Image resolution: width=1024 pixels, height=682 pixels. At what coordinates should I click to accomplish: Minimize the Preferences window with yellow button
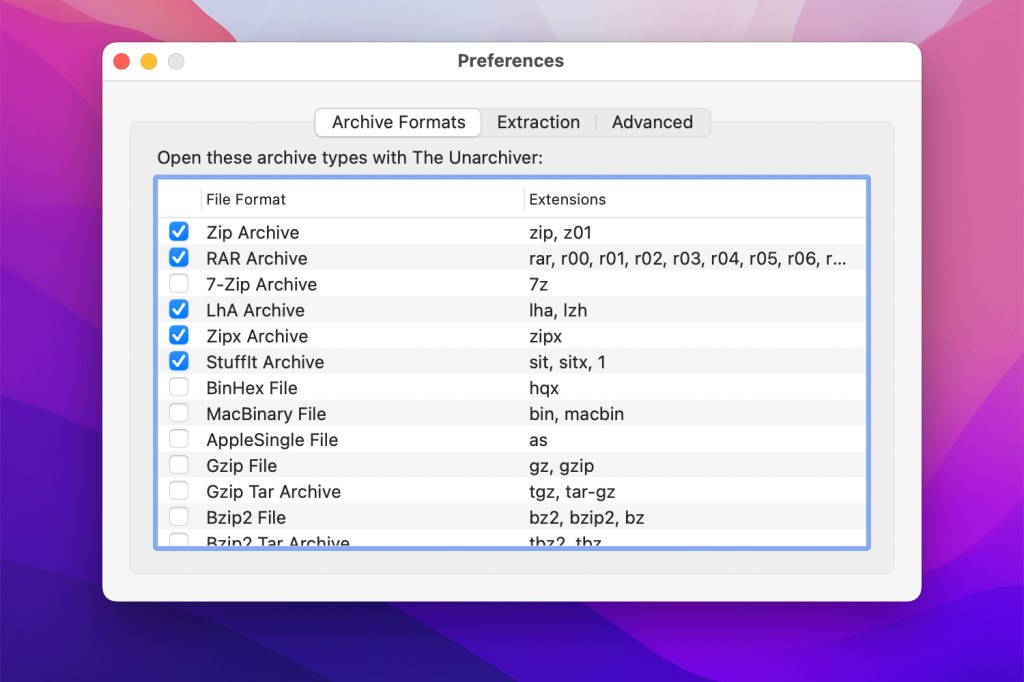point(149,61)
